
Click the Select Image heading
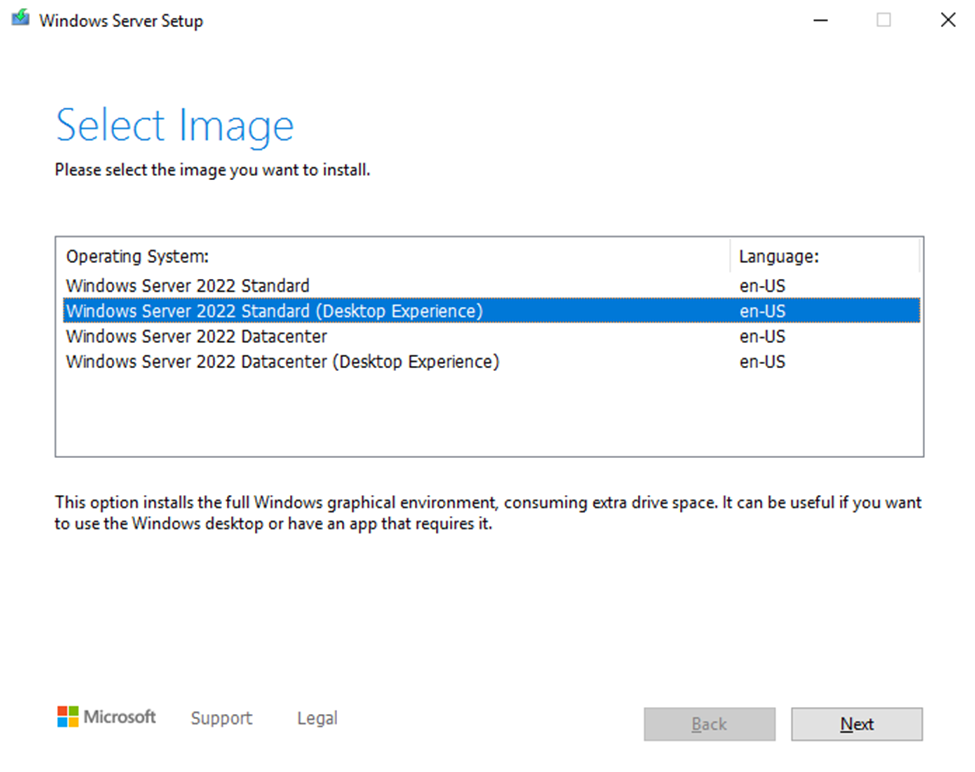point(175,126)
